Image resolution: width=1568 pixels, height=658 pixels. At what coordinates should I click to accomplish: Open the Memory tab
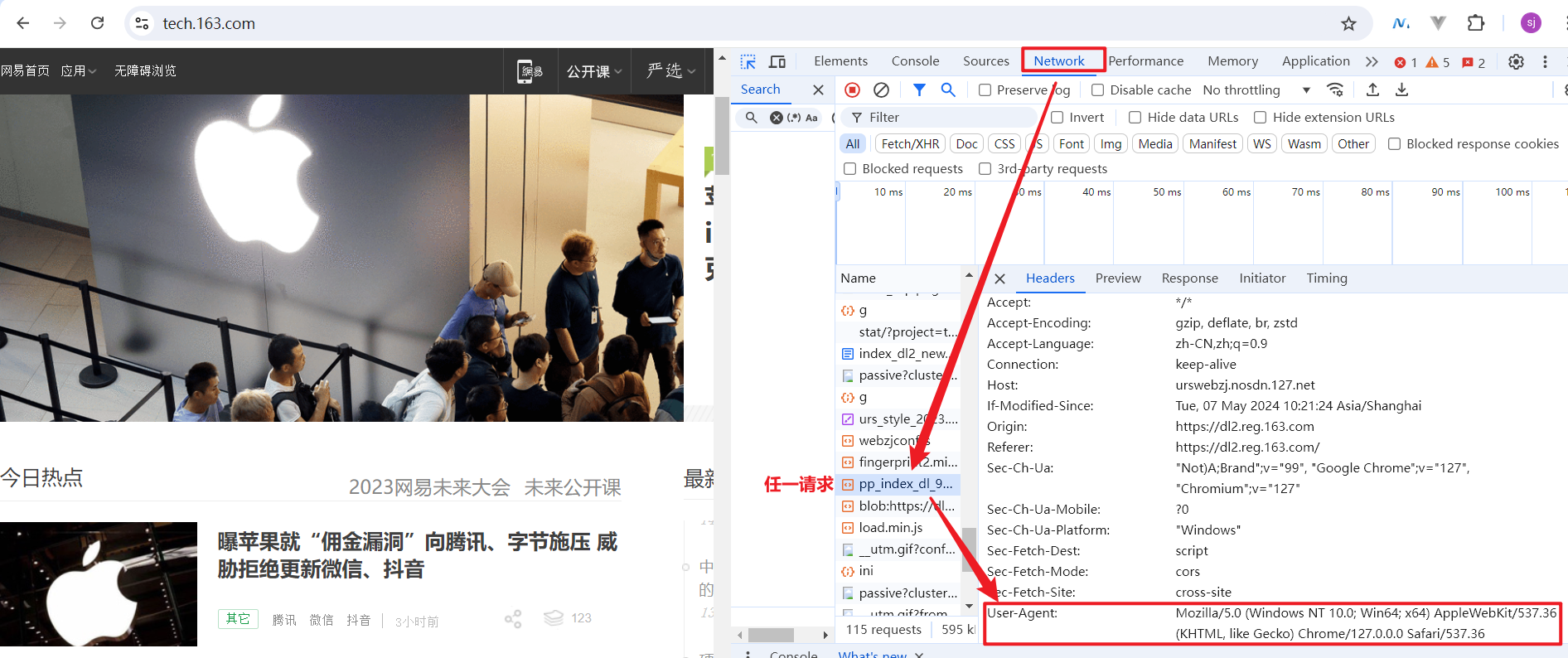(1232, 61)
